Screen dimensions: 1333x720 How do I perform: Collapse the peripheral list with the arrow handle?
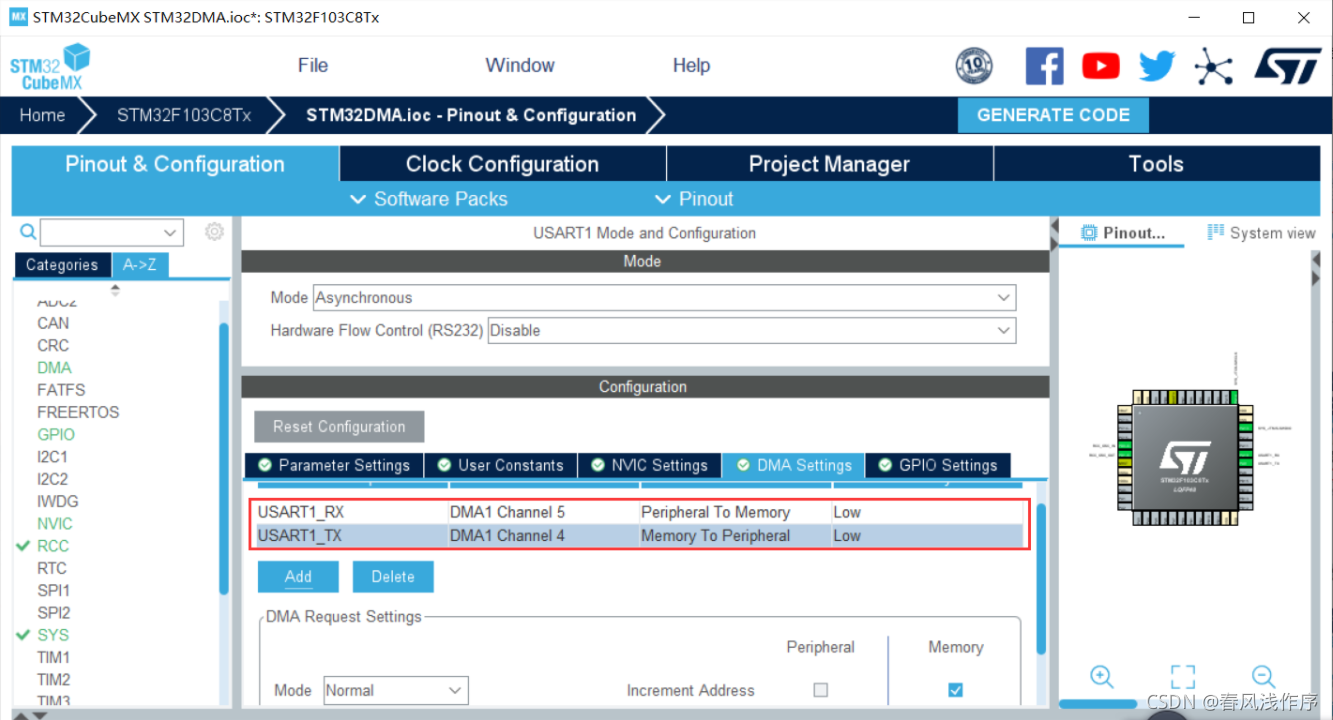coord(115,290)
